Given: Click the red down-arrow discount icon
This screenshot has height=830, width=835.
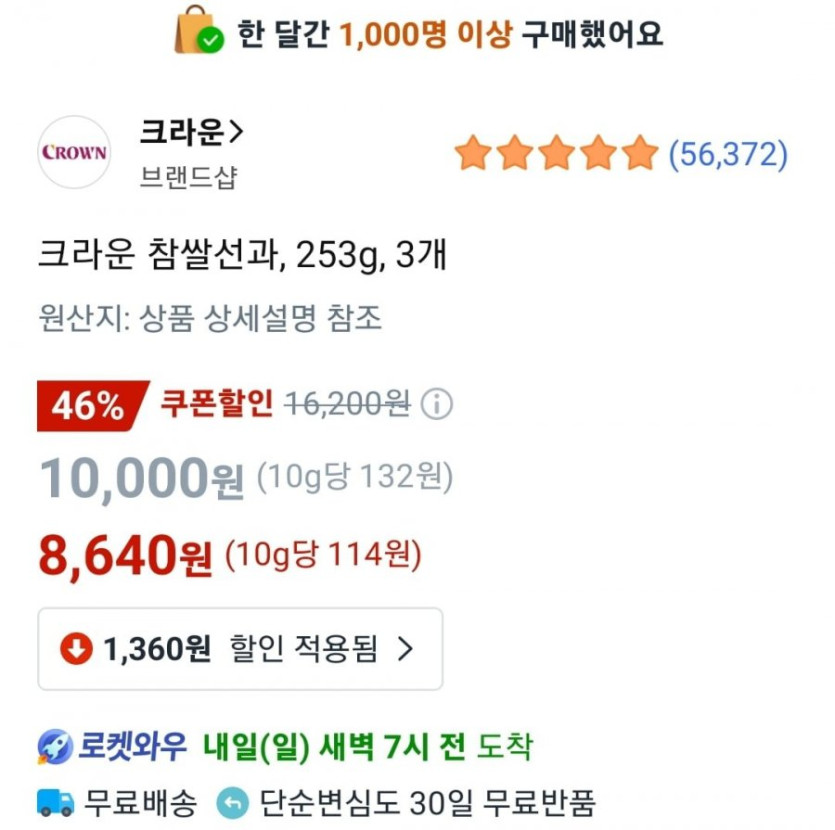Looking at the screenshot, I should tap(75, 649).
